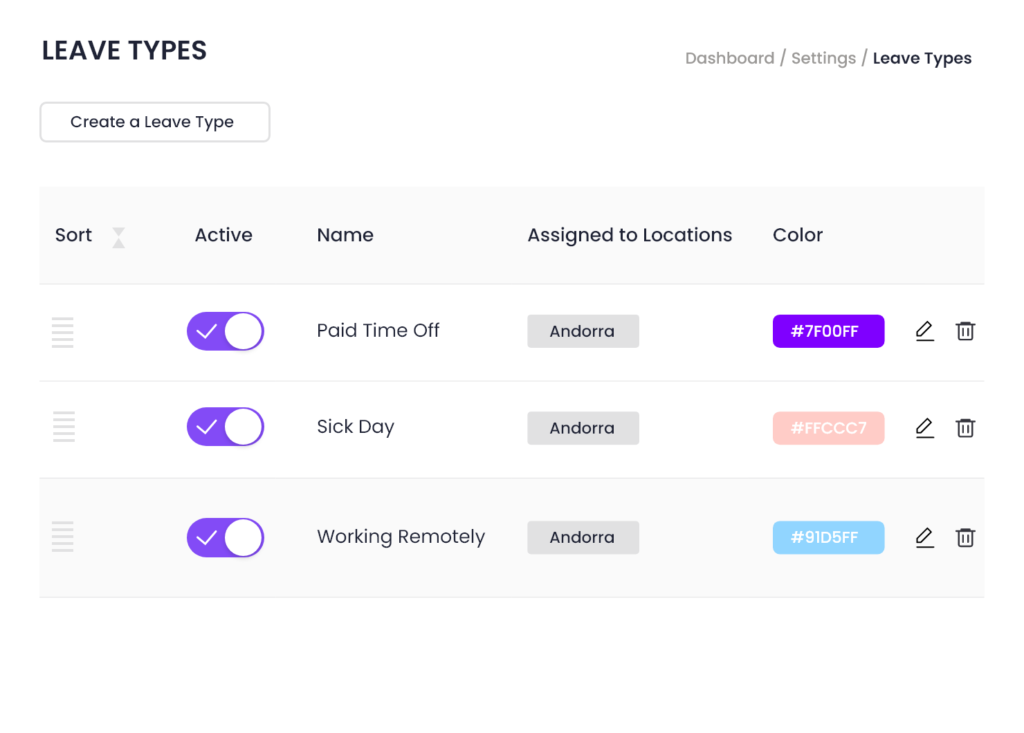Select the #7F00FF purple color swatch

pyautogui.click(x=828, y=331)
